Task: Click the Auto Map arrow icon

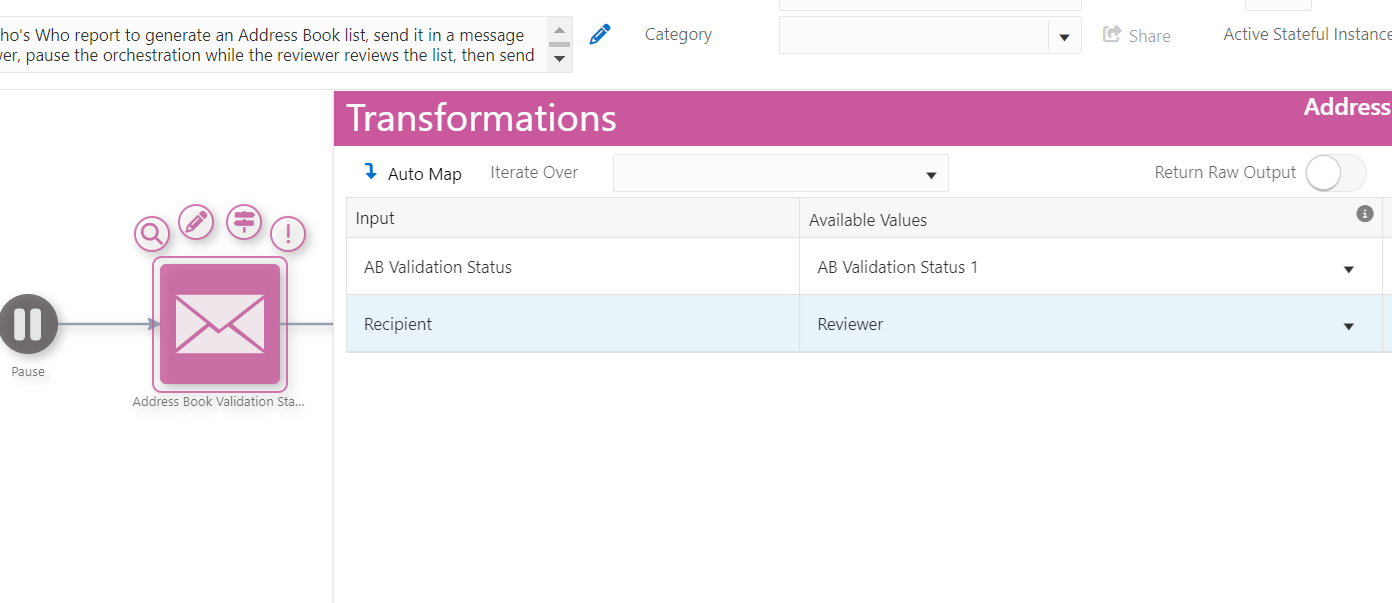Action: click(x=371, y=172)
